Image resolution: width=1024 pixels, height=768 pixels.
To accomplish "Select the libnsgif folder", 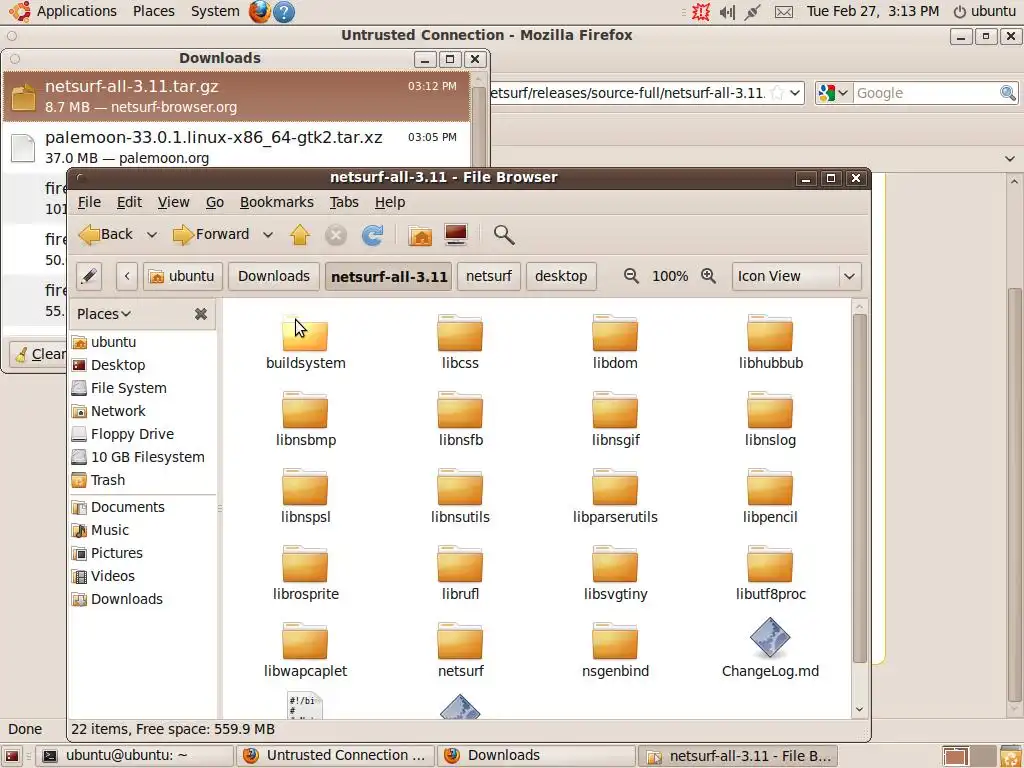I will (x=615, y=420).
